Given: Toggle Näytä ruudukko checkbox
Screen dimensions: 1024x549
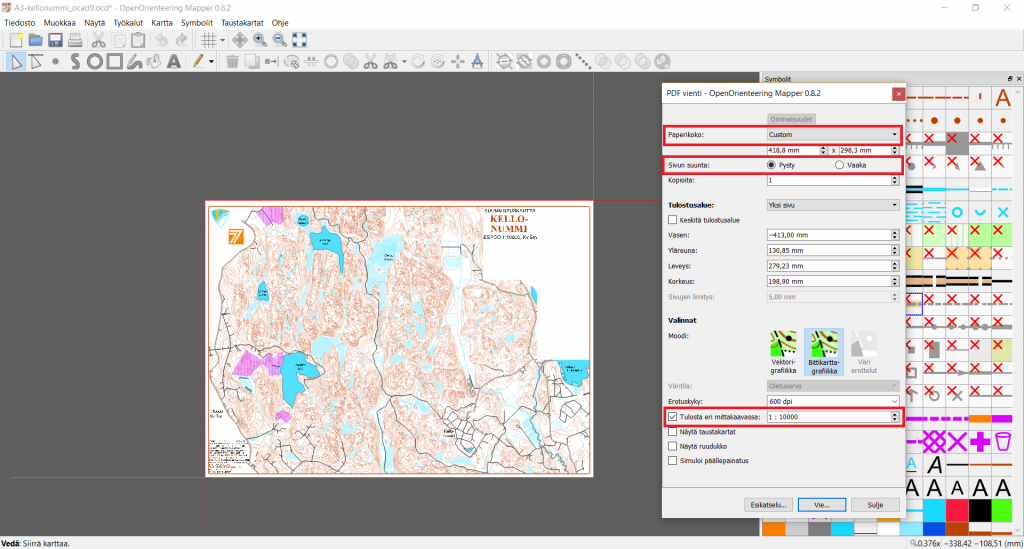Looking at the screenshot, I should click(673, 446).
